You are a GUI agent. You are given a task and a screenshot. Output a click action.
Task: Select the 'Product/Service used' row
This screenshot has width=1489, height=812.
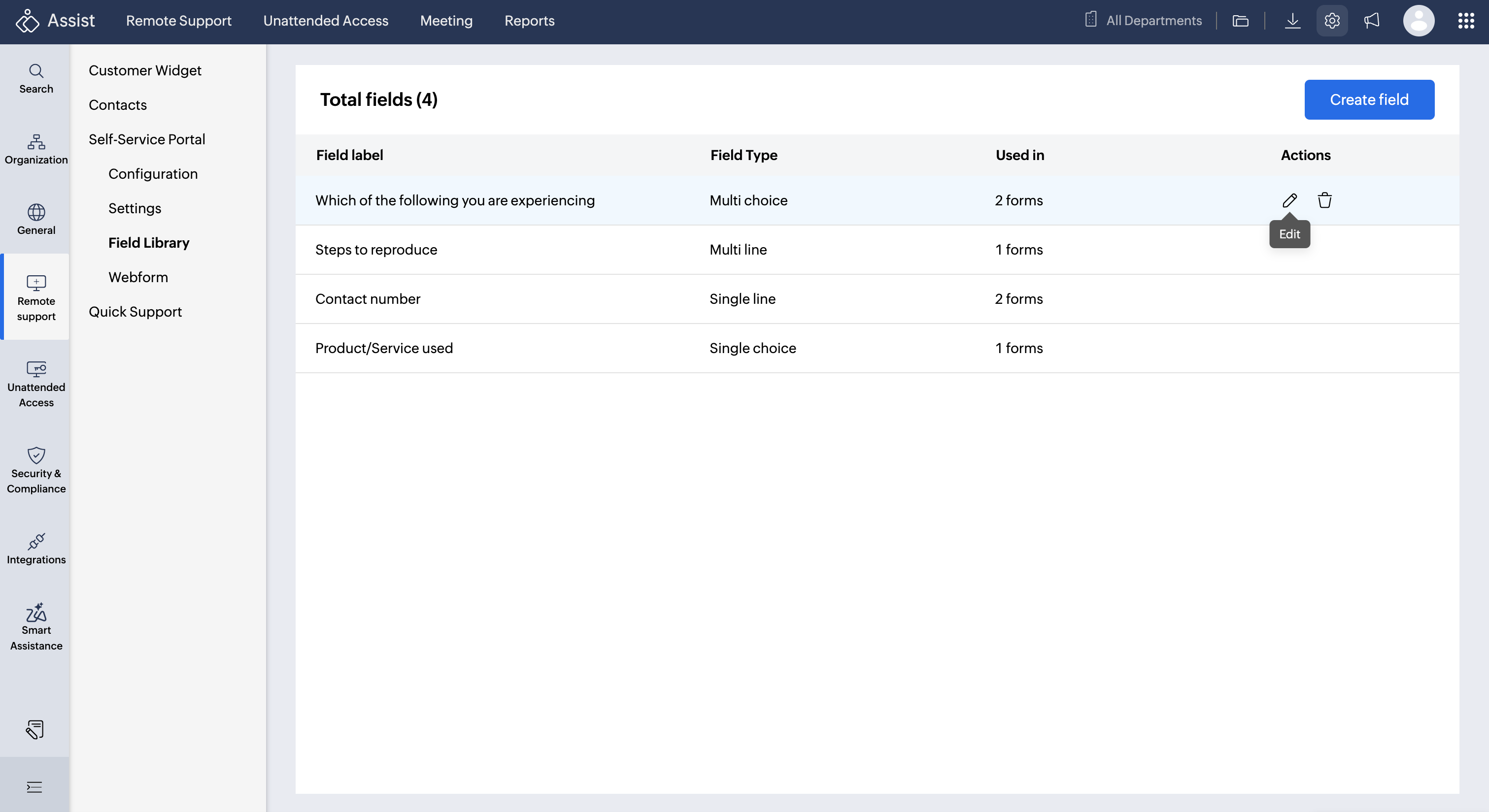coord(877,348)
